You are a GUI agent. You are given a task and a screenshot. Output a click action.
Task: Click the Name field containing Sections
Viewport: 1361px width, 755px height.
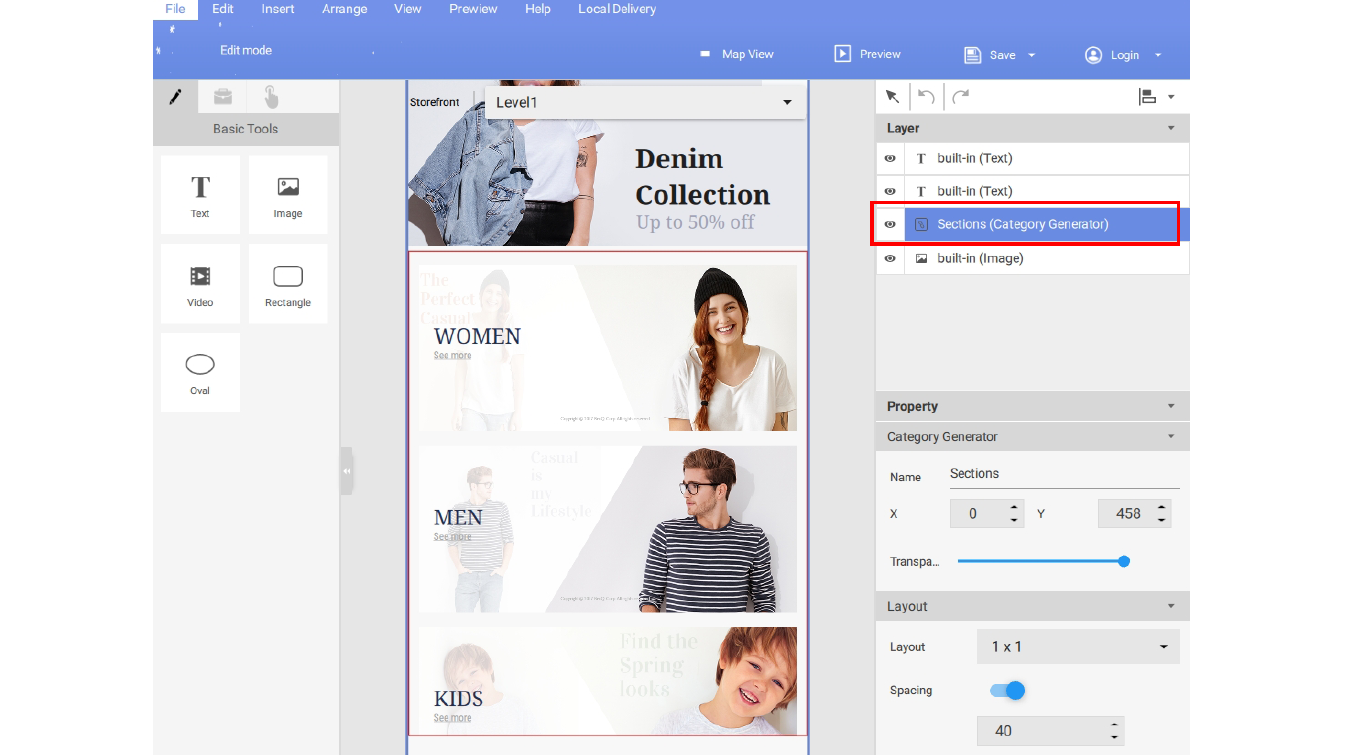pos(1063,474)
